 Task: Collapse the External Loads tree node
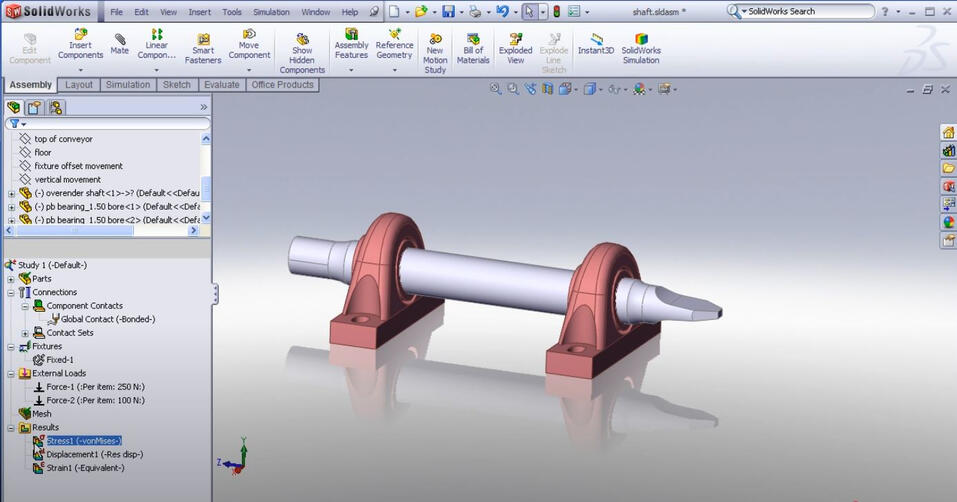point(11,373)
